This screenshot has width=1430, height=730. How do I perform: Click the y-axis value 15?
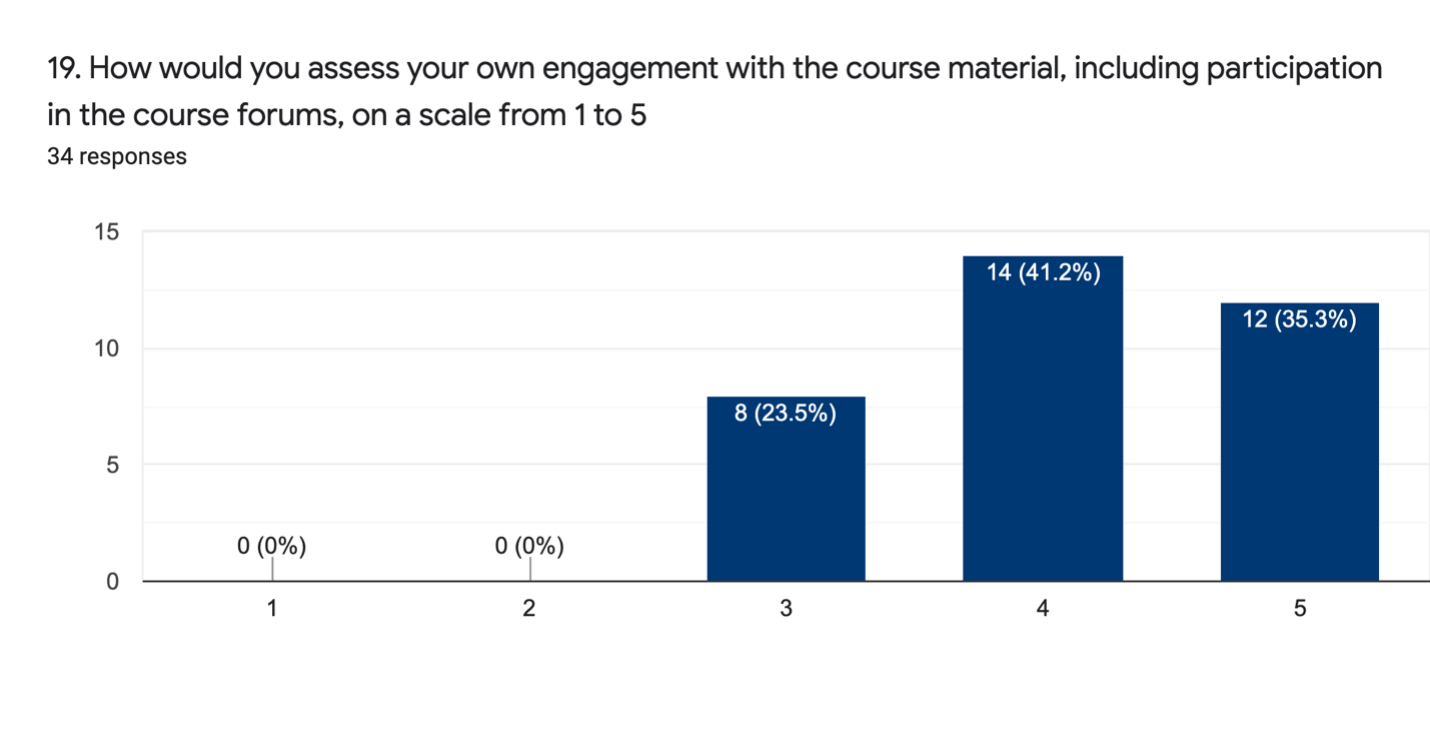tap(106, 233)
